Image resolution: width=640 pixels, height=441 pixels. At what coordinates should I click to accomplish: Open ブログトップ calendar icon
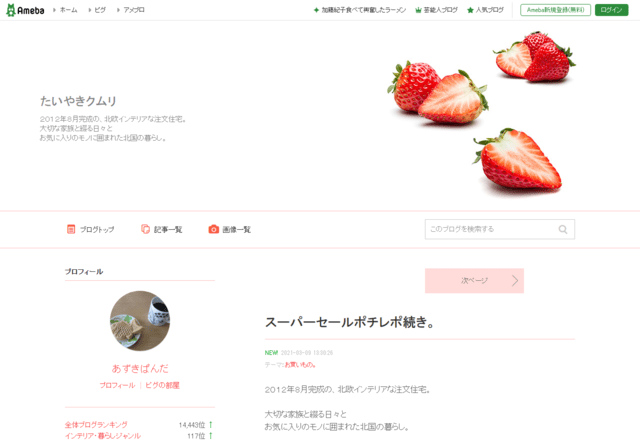pos(71,229)
